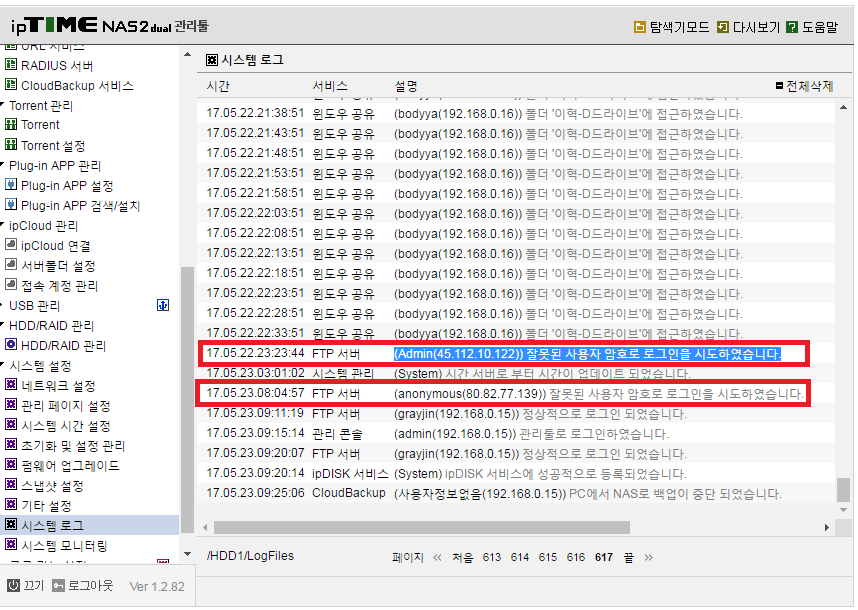The height and width of the screenshot is (610, 858).
Task: Click the log list vertical scrollbar thumb
Action: (843, 490)
